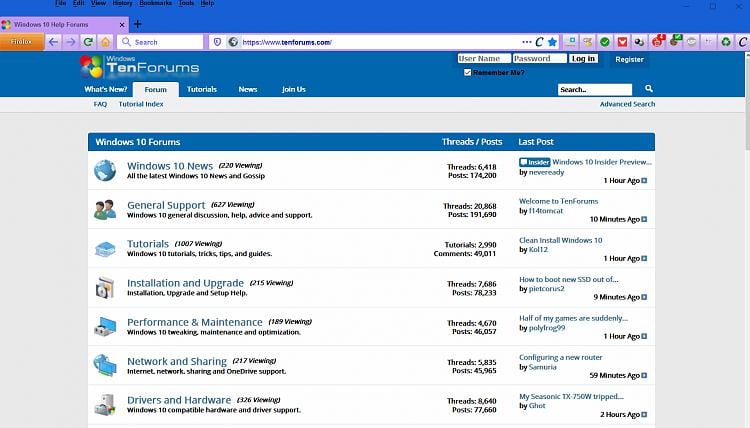Screen dimensions: 750x428
Task: Open 'Configuring a new router' thread
Action: coord(561,357)
